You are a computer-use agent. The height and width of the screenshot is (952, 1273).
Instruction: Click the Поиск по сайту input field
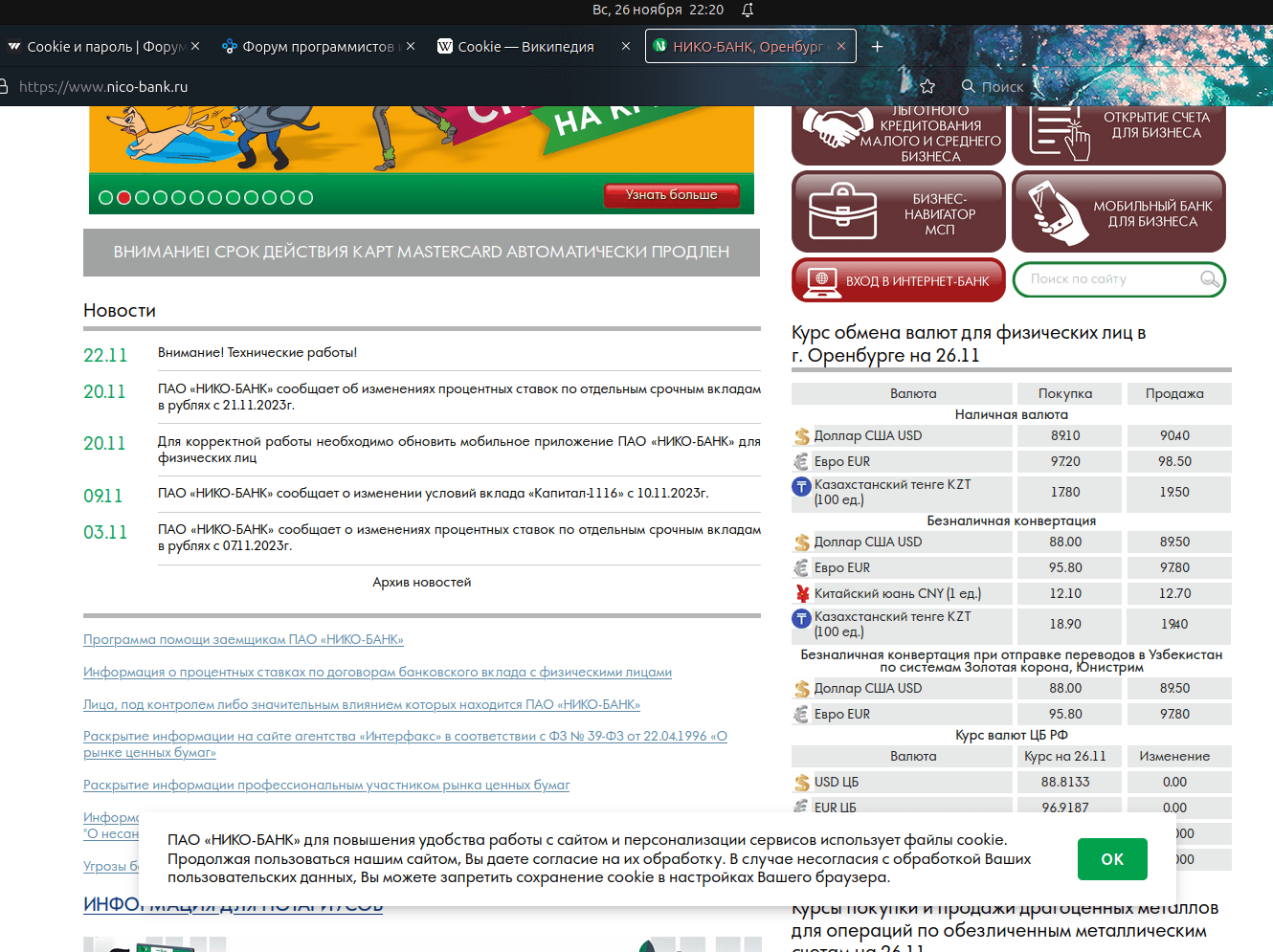[x=1110, y=279]
